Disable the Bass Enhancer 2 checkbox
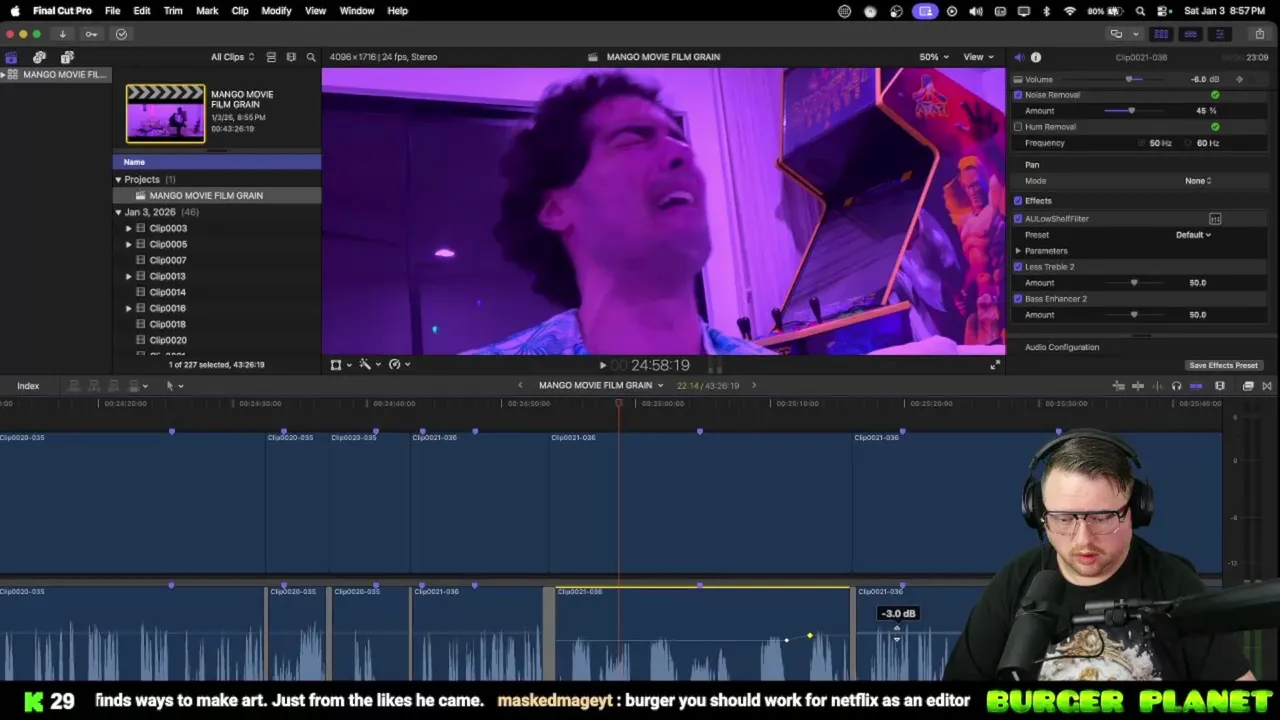Screen dimensions: 1280x720 coord(1018,299)
